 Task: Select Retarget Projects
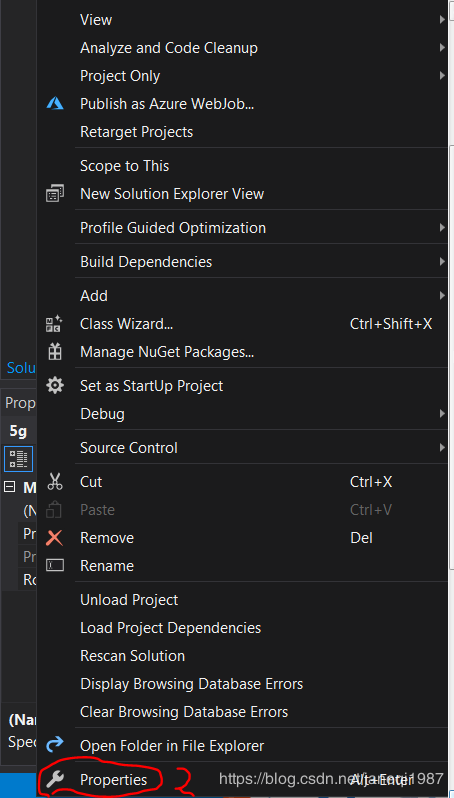[136, 132]
